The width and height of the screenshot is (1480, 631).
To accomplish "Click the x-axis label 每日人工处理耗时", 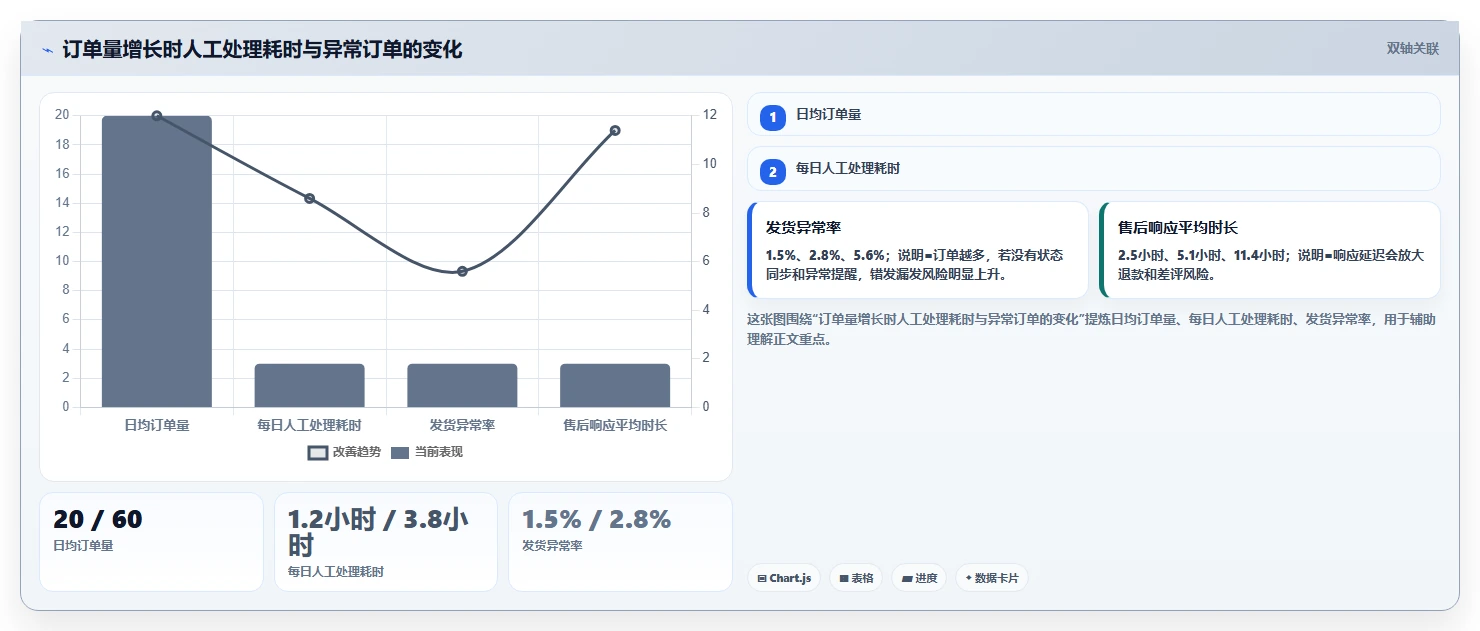I will (309, 425).
